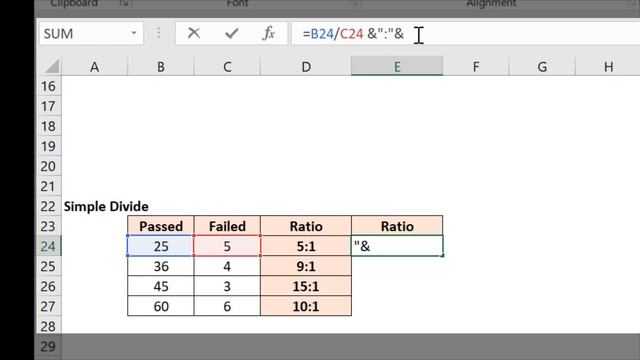640x360 pixels.
Task: Click the formula bar's vertical dots handle
Action: pyautogui.click(x=159, y=33)
